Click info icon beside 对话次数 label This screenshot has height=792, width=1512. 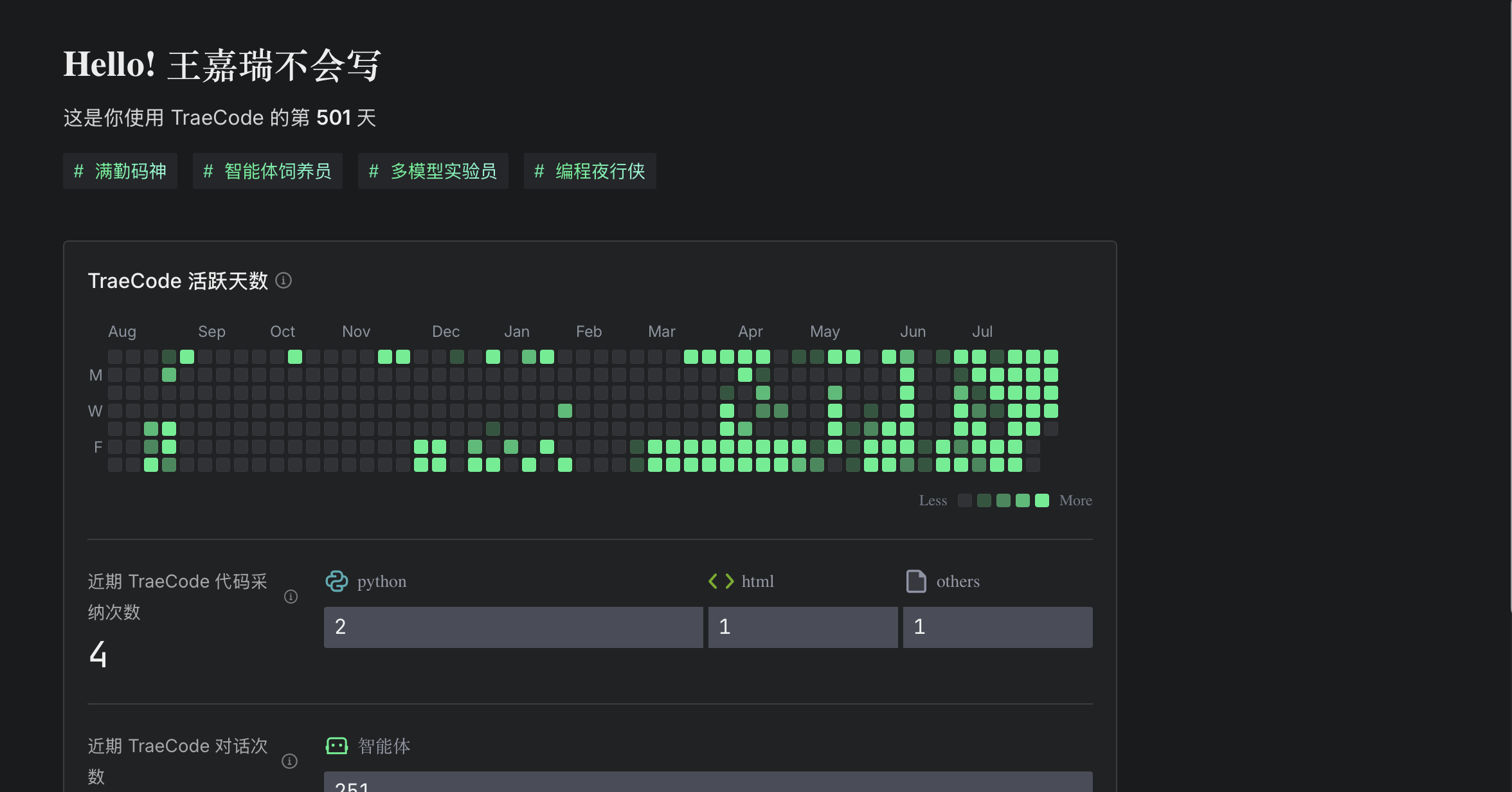pos(290,761)
